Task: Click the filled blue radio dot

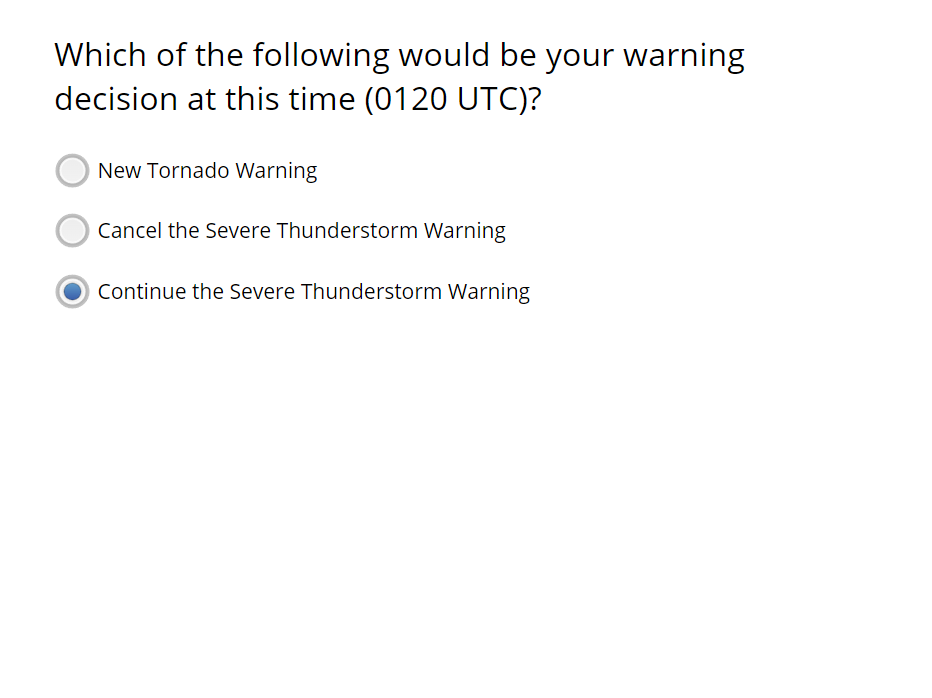Action: click(72, 292)
